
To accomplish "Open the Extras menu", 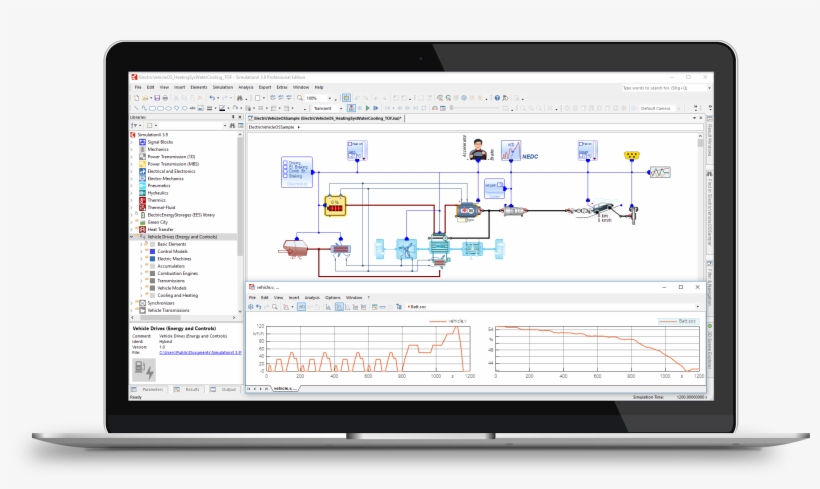I will pyautogui.click(x=282, y=87).
